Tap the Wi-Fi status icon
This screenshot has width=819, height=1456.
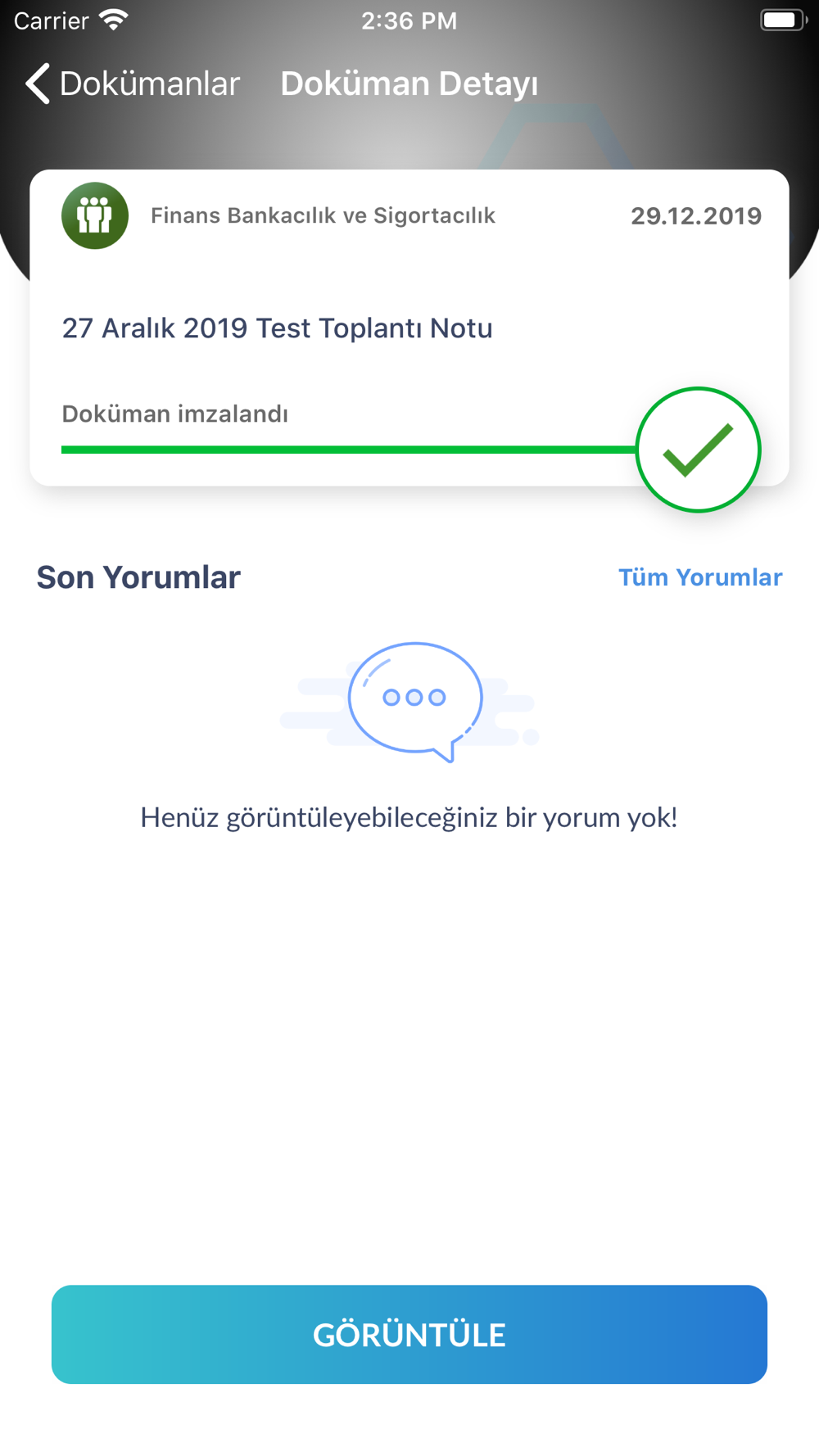[114, 20]
